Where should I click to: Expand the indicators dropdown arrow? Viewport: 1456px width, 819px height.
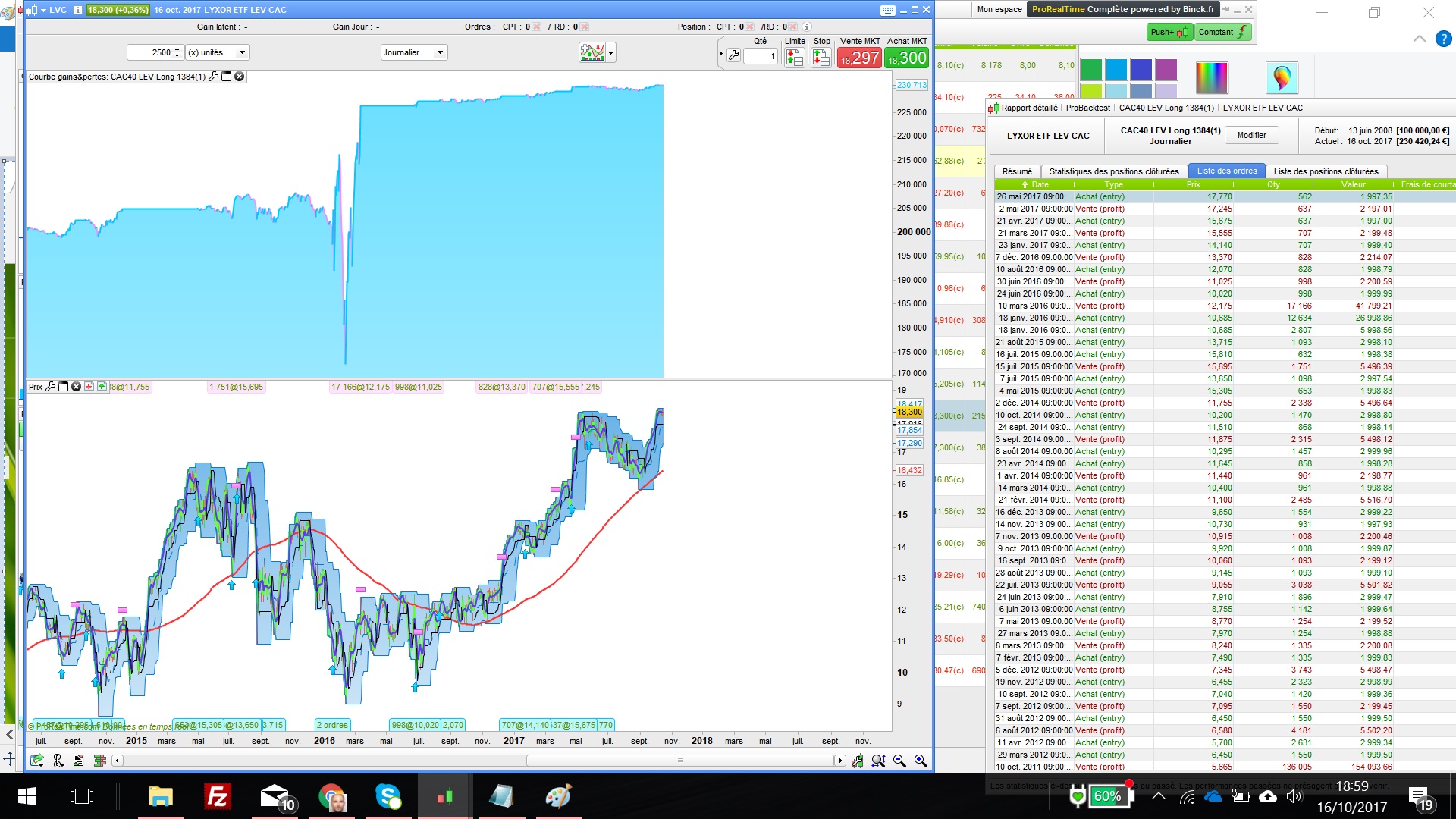[x=611, y=52]
